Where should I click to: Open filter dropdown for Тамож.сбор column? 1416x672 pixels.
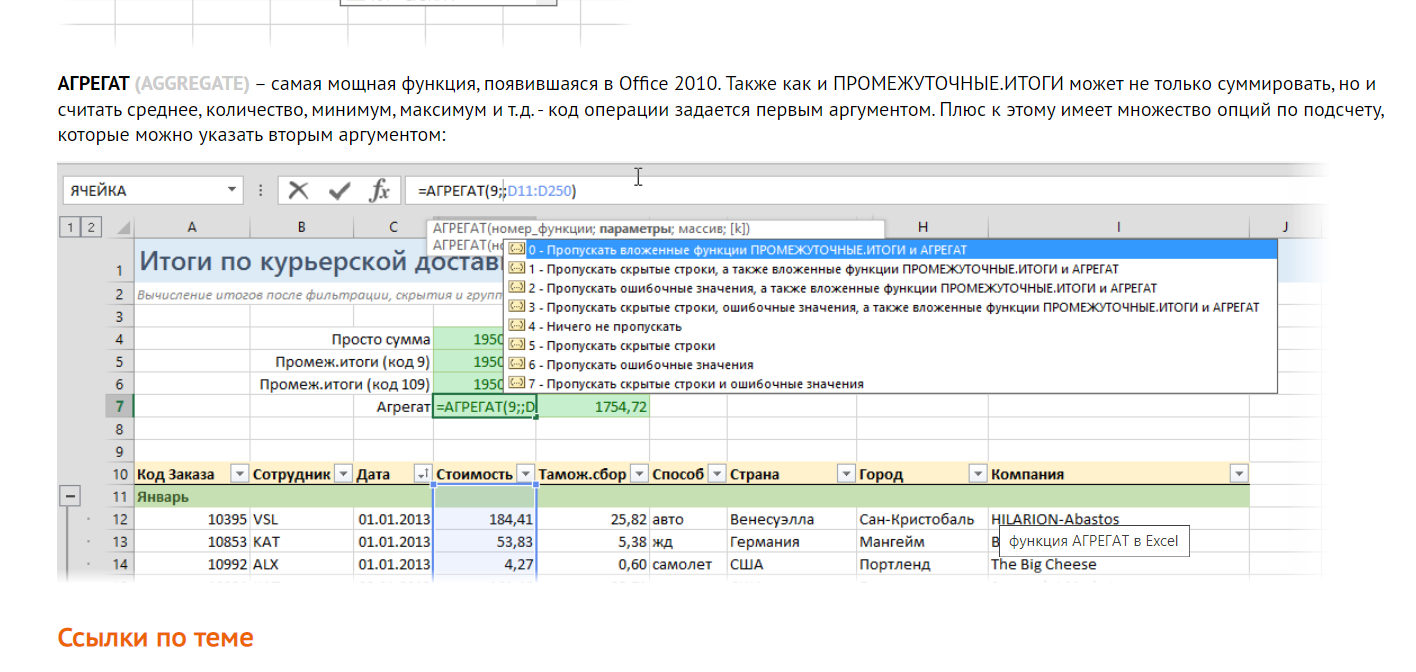639,474
